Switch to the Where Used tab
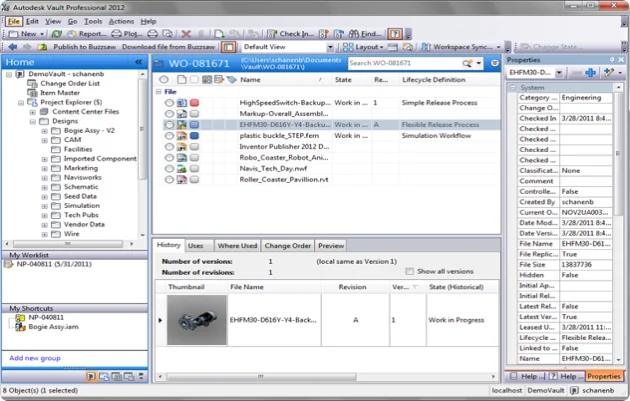Viewport: 630px width, 401px height. click(237, 246)
